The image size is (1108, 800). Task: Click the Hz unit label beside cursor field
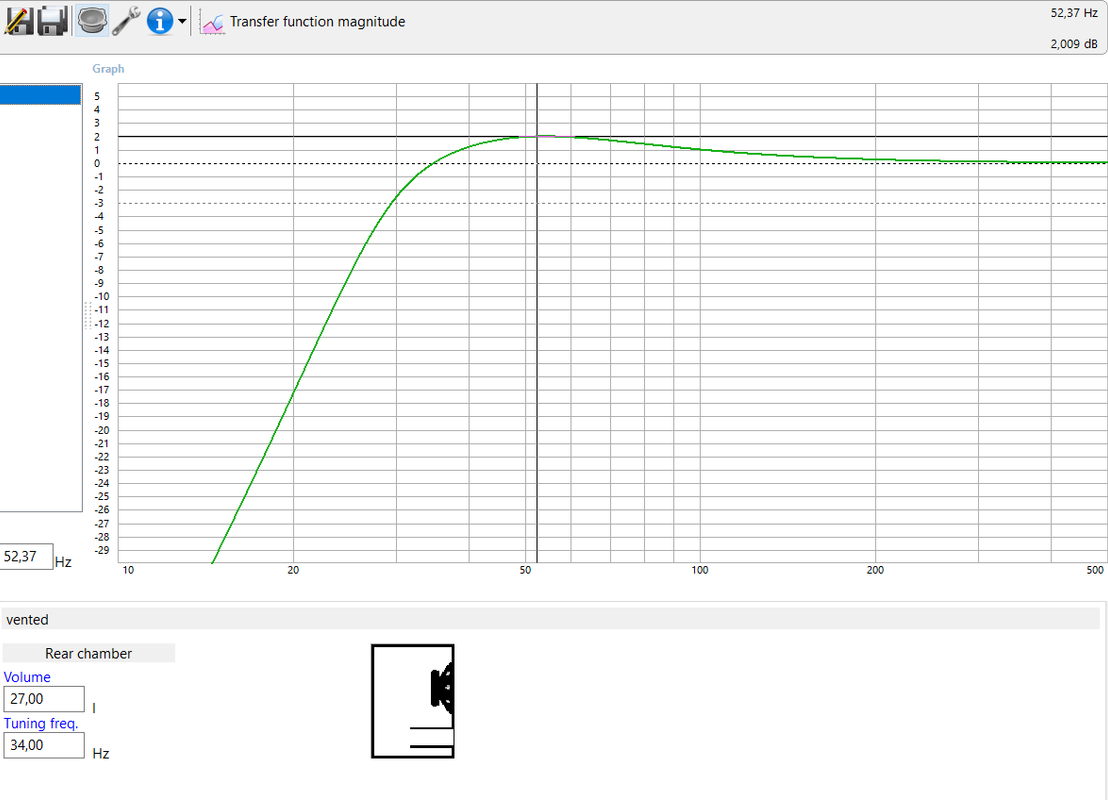tap(63, 563)
